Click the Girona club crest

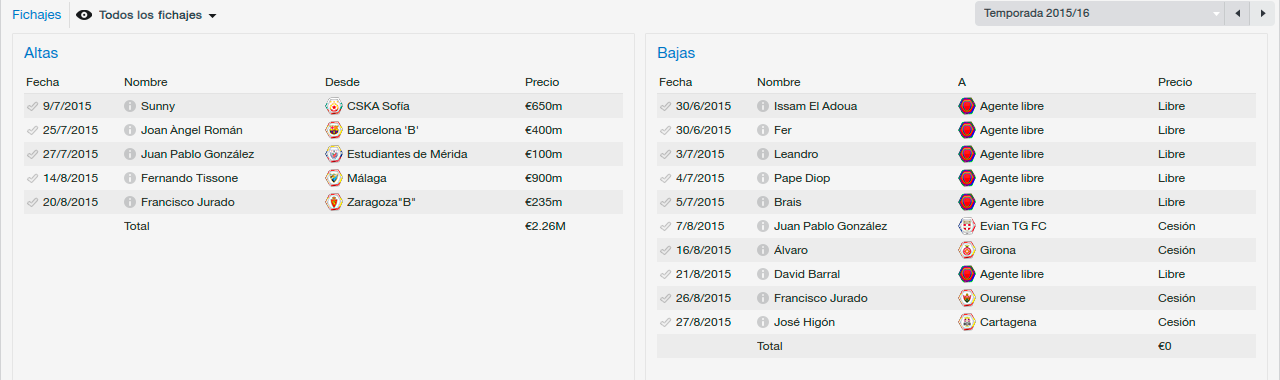pyautogui.click(x=967, y=250)
